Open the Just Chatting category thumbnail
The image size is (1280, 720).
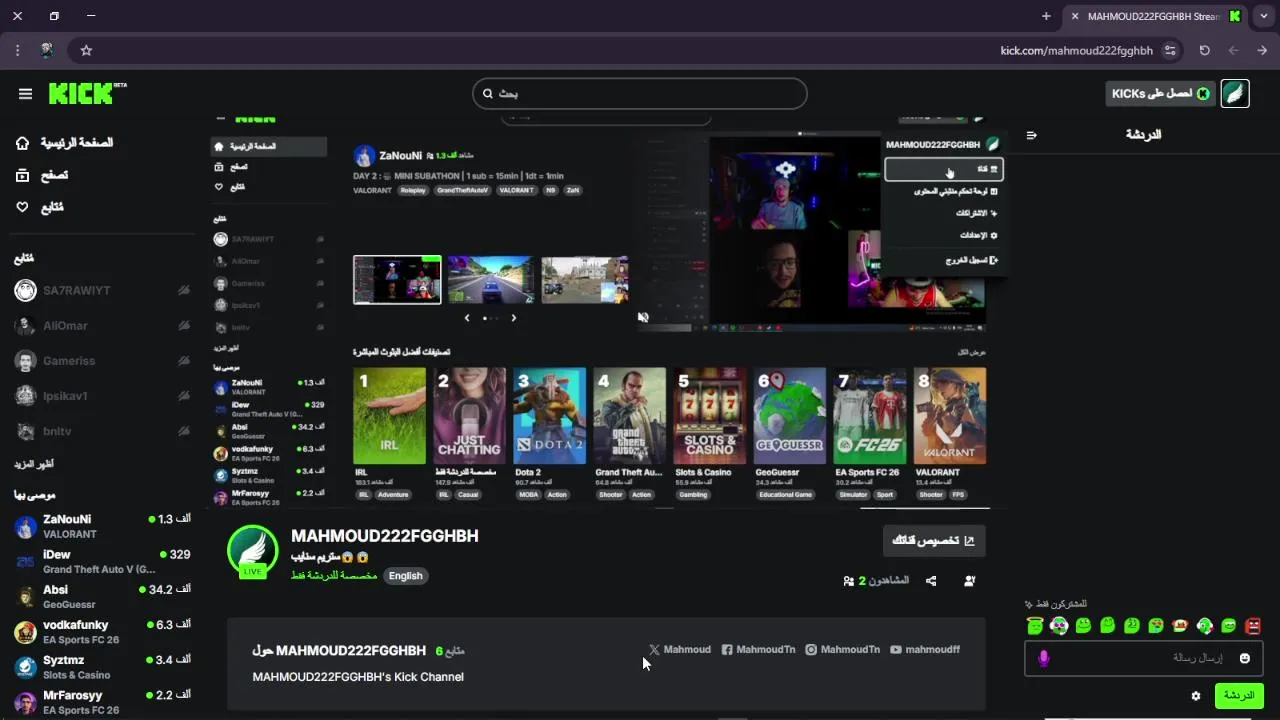click(469, 416)
